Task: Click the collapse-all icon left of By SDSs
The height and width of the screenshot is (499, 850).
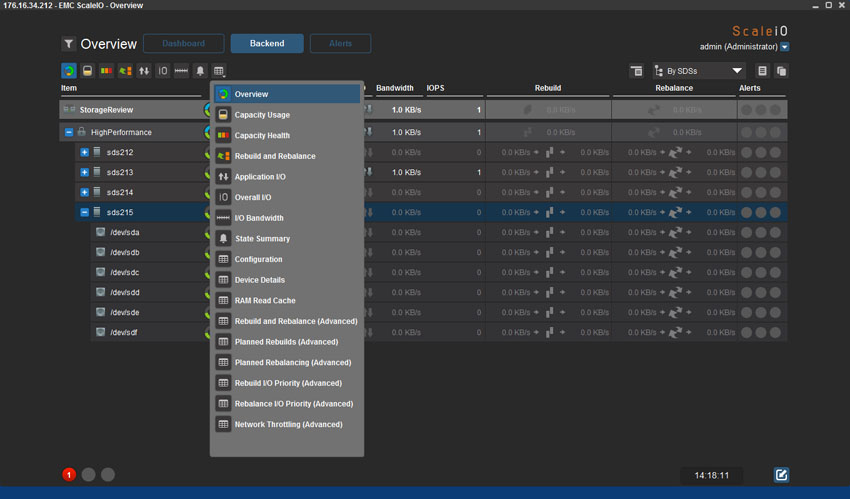Action: [636, 71]
